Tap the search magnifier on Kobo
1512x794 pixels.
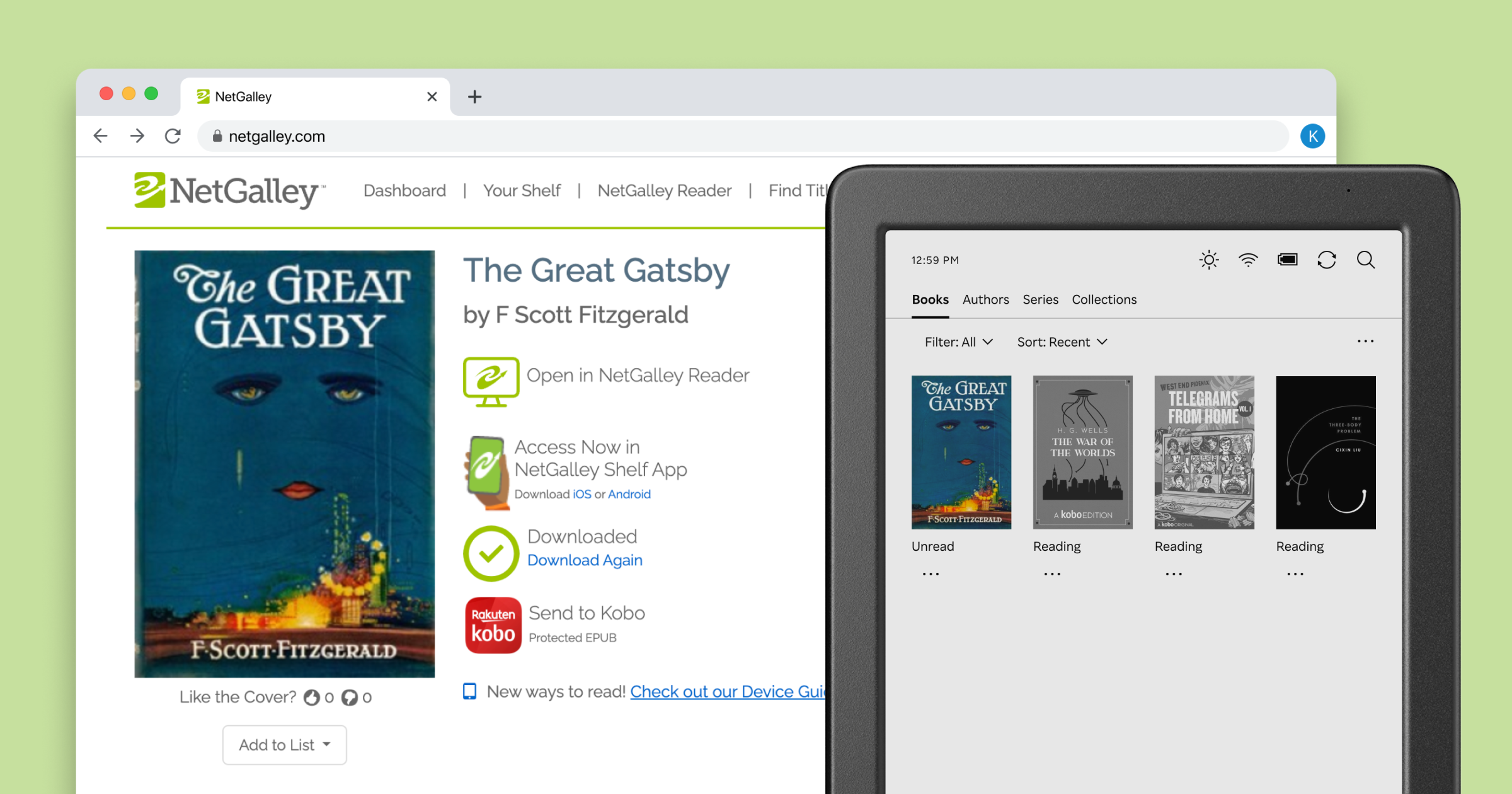(x=1366, y=260)
